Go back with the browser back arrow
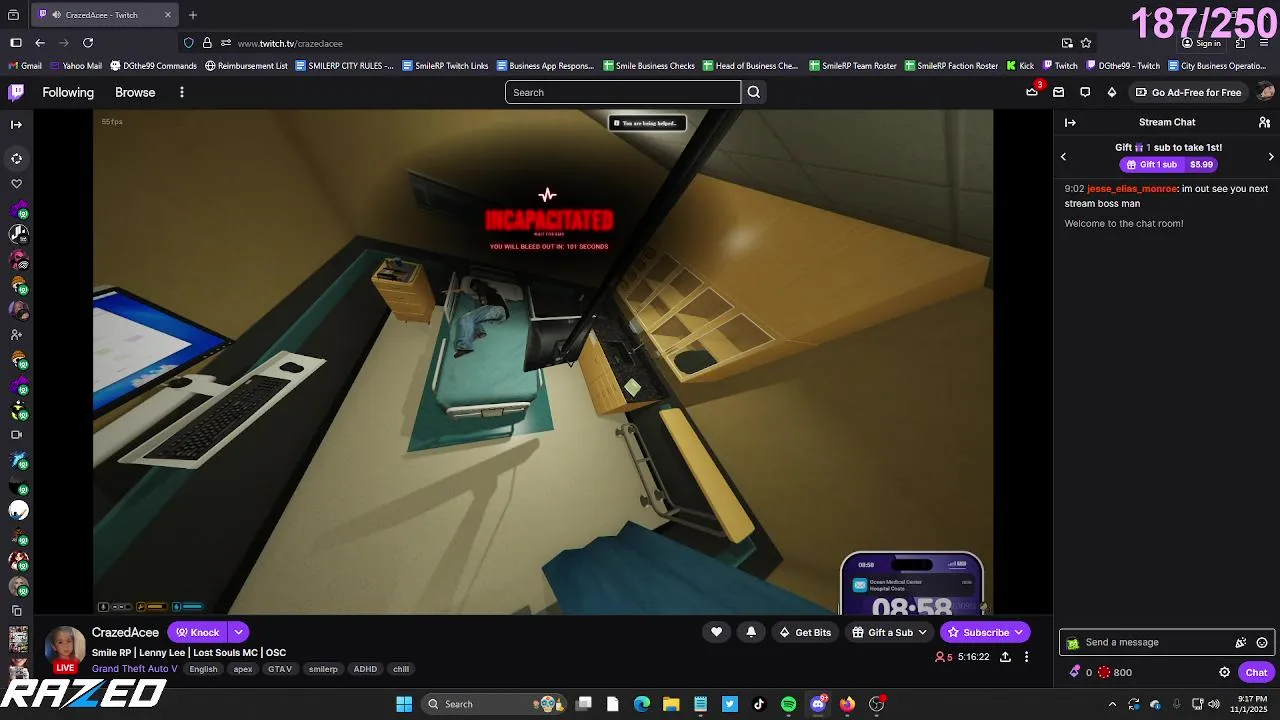Viewport: 1280px width, 720px height. [x=40, y=43]
